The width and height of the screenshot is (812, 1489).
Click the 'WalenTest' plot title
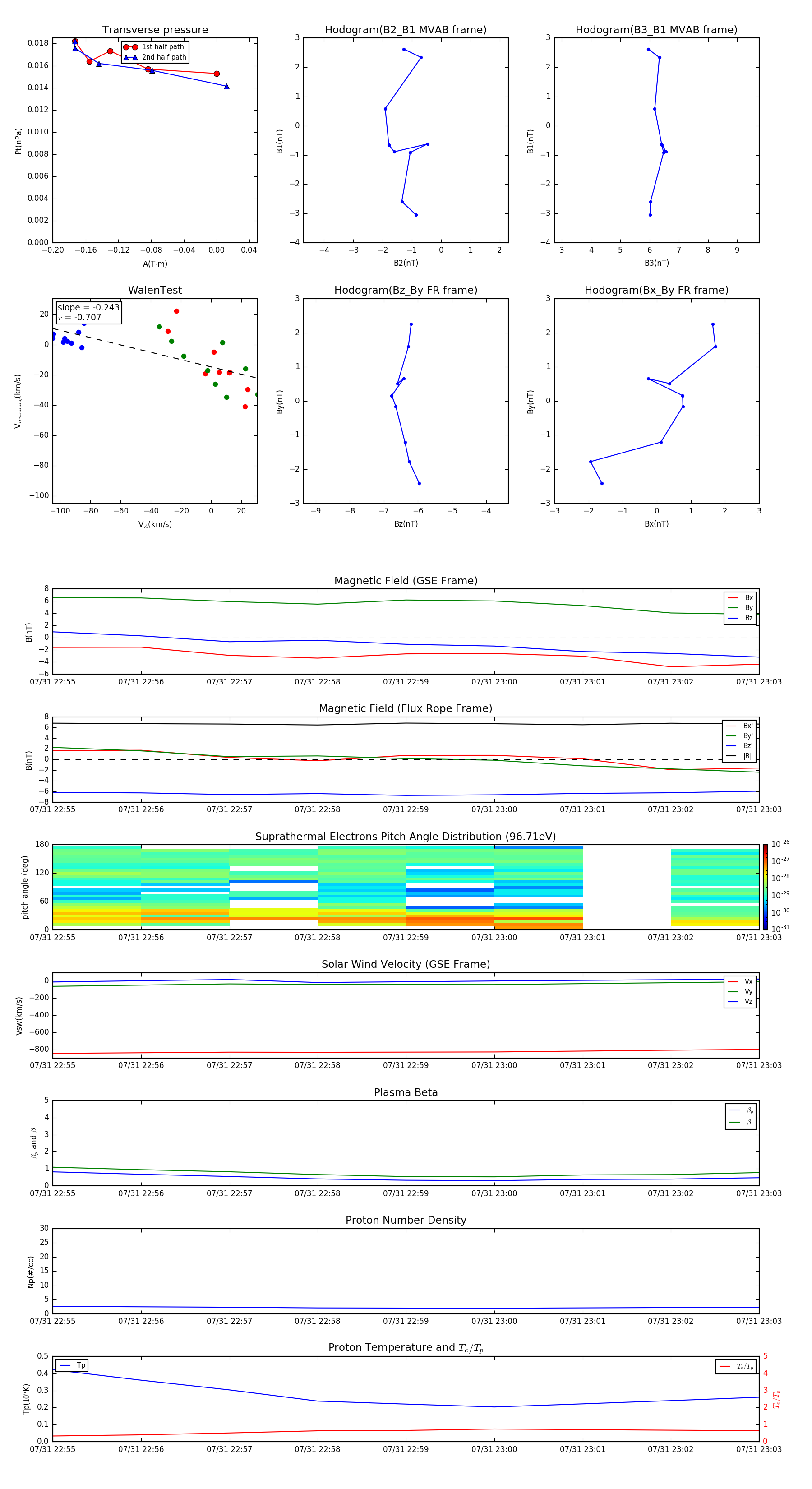[155, 290]
